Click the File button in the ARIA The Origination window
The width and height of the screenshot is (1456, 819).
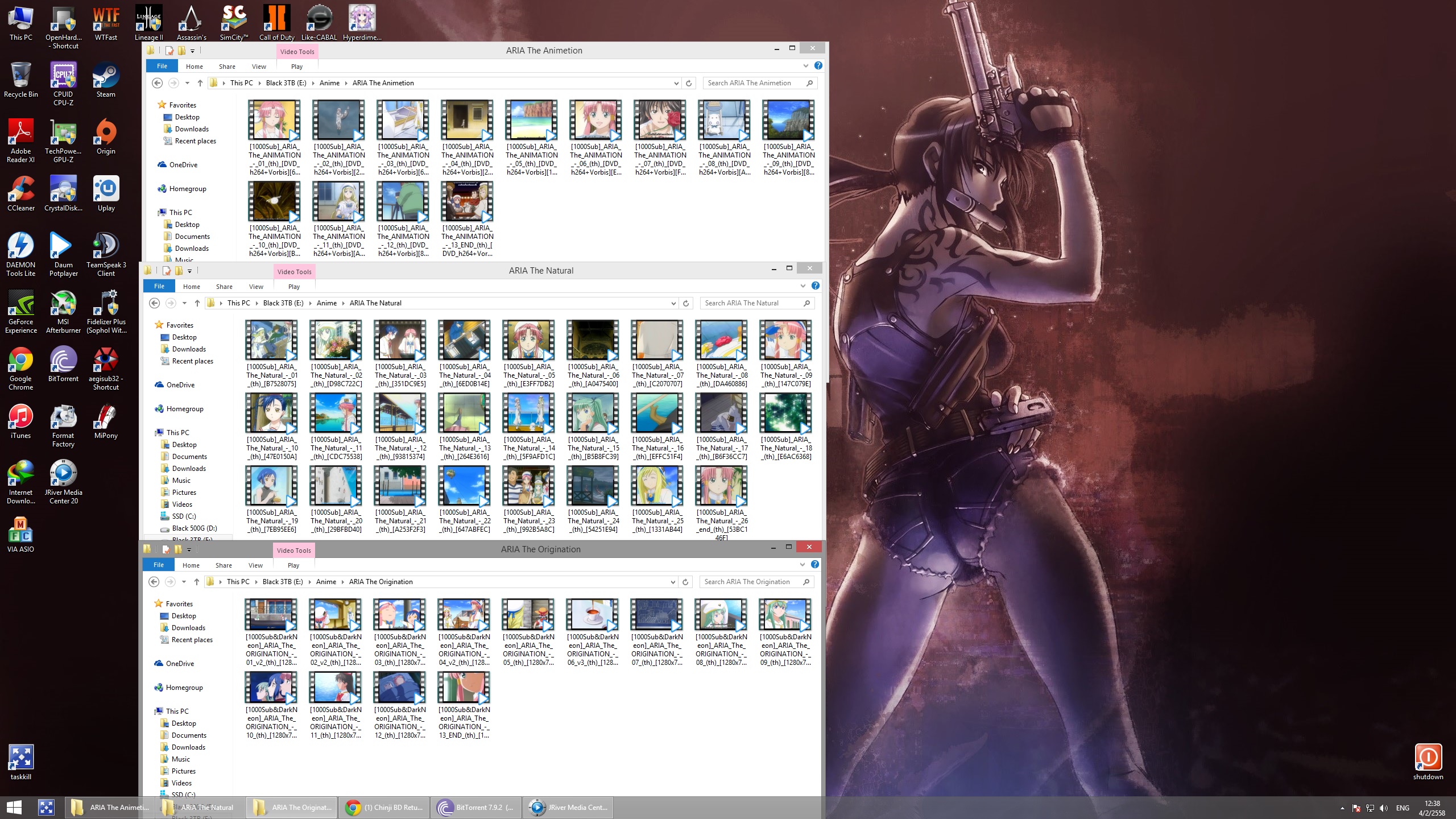coord(159,565)
